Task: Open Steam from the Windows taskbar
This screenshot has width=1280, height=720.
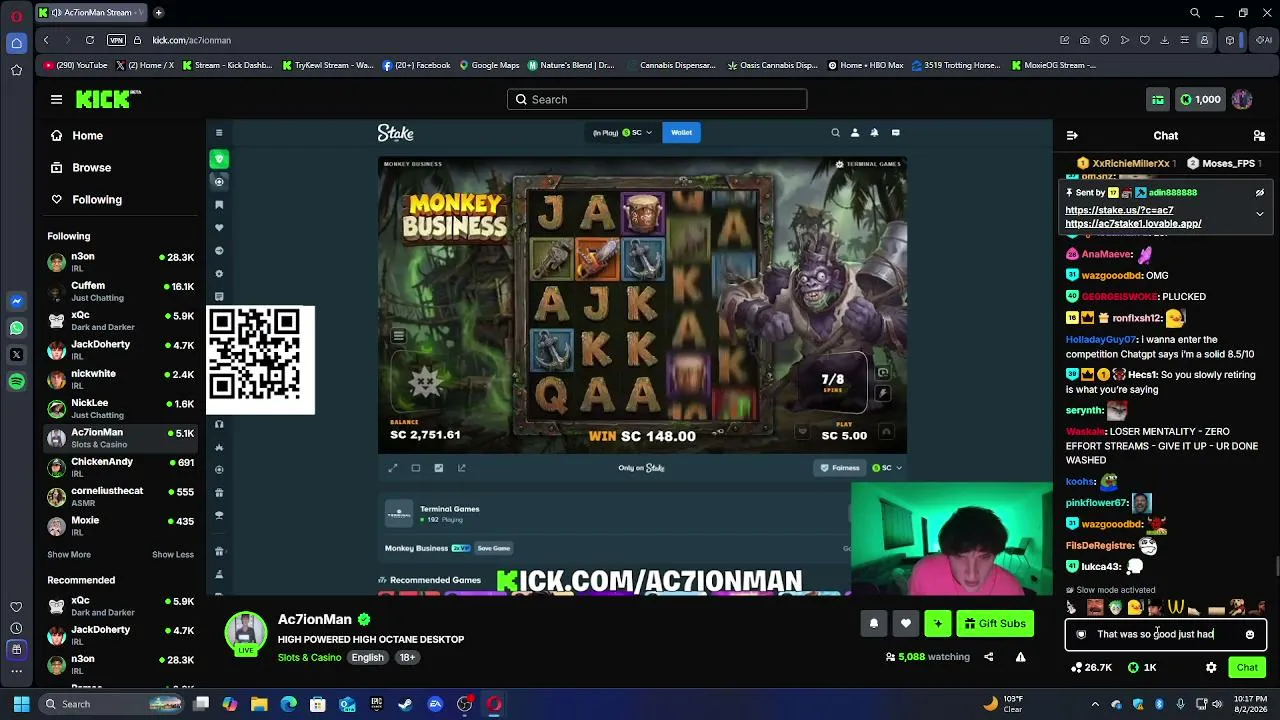Action: pyautogui.click(x=405, y=704)
